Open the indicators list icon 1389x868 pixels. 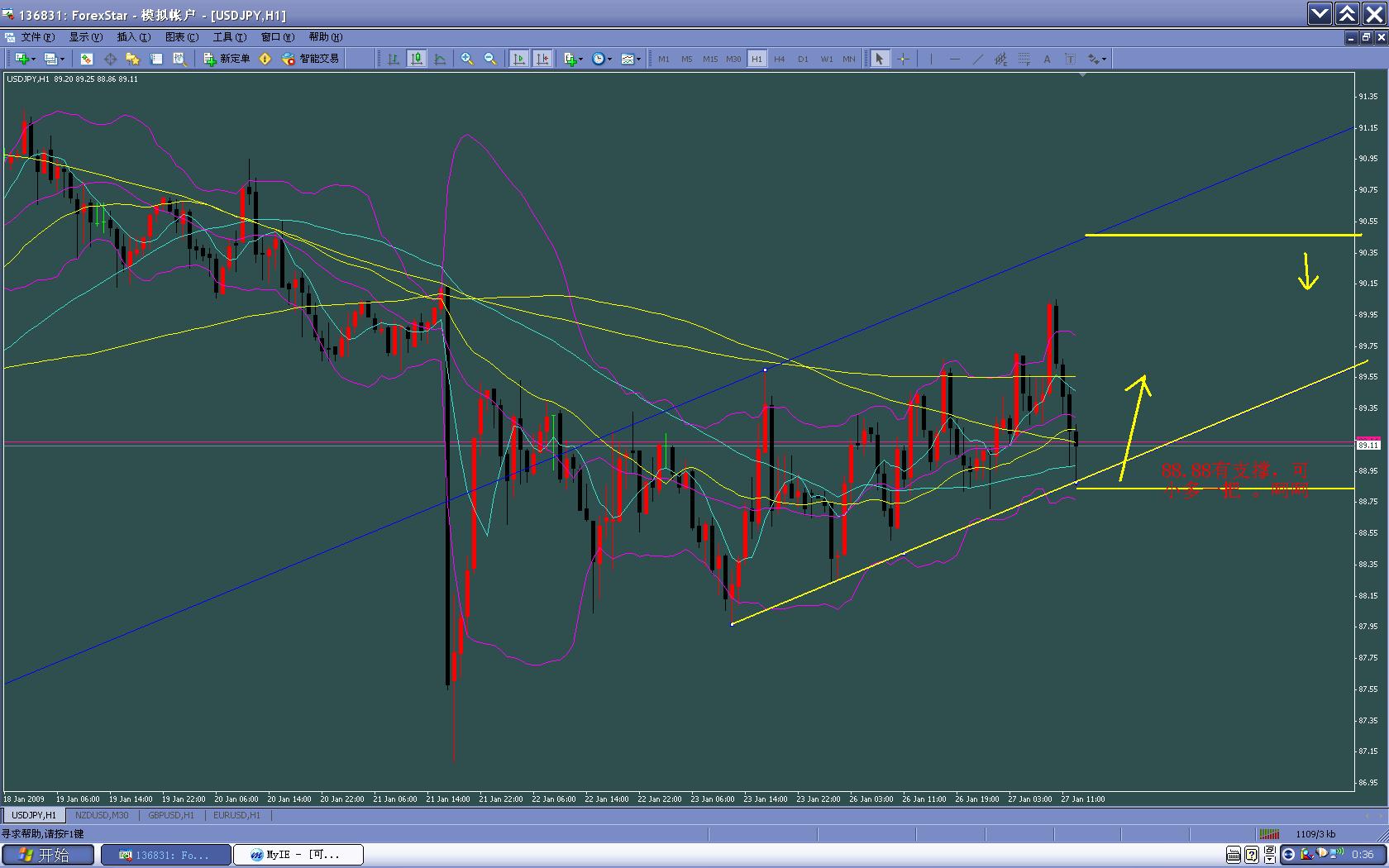click(x=570, y=59)
